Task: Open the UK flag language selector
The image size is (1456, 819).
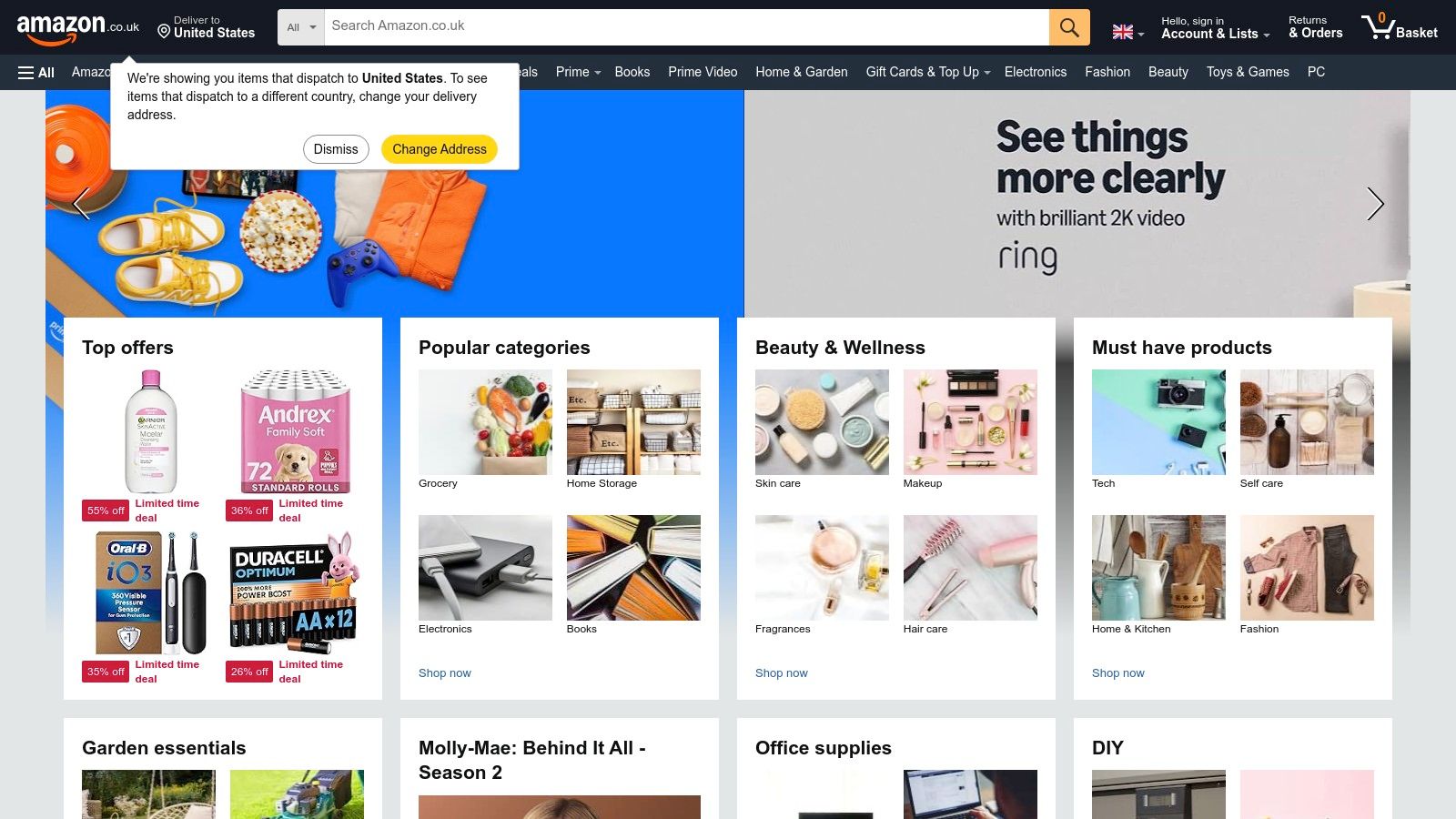Action: coord(1128,33)
